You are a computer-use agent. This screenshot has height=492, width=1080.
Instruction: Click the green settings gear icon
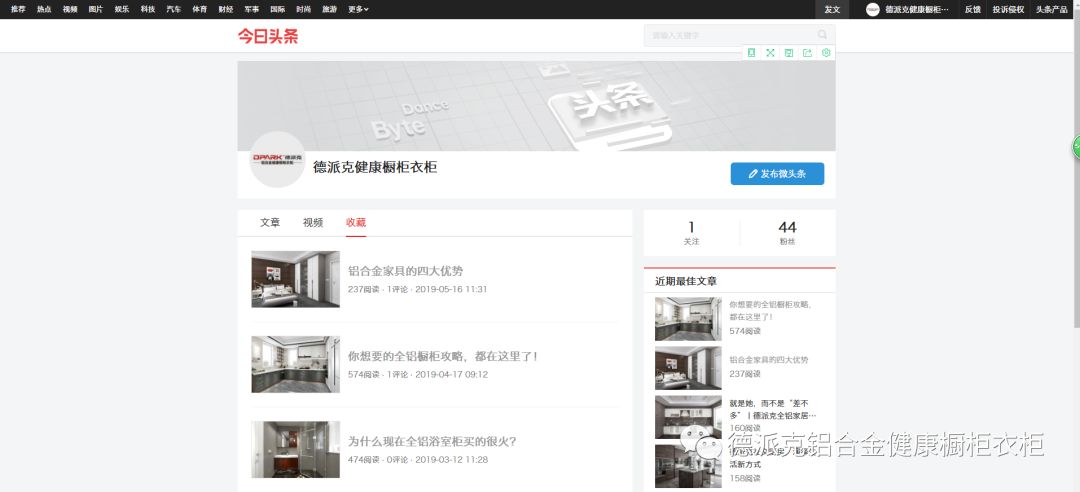pyautogui.click(x=827, y=53)
